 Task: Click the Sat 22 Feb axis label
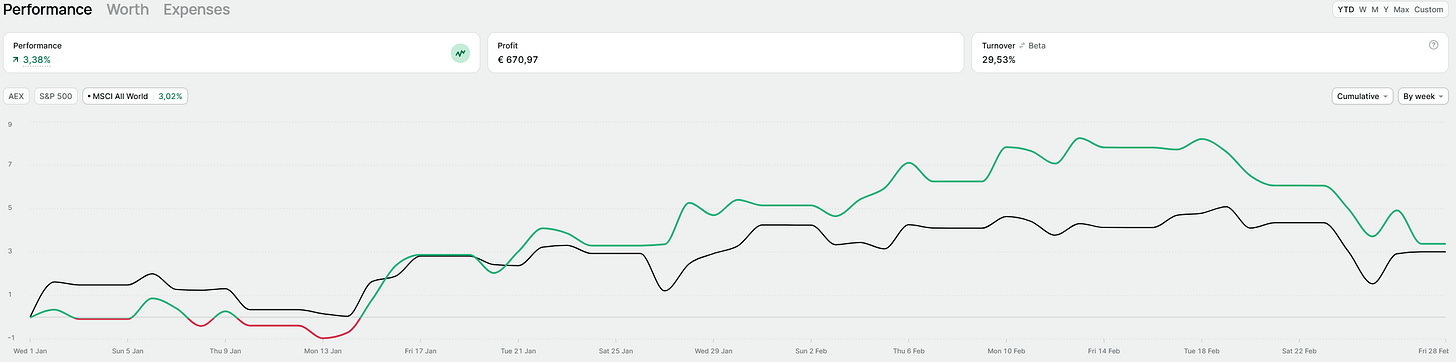point(1299,351)
